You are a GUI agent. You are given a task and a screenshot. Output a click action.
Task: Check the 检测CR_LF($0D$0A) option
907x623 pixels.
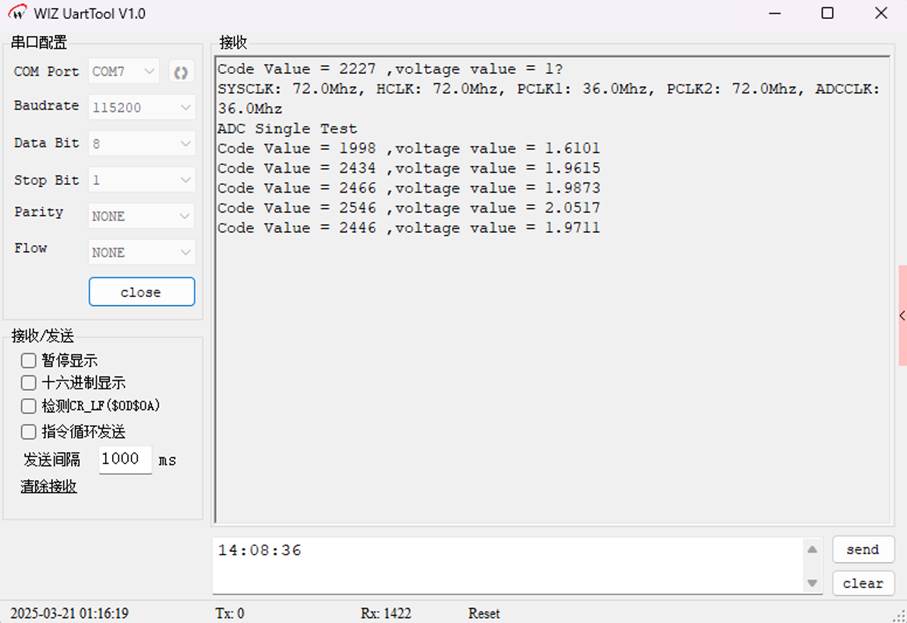[28, 406]
